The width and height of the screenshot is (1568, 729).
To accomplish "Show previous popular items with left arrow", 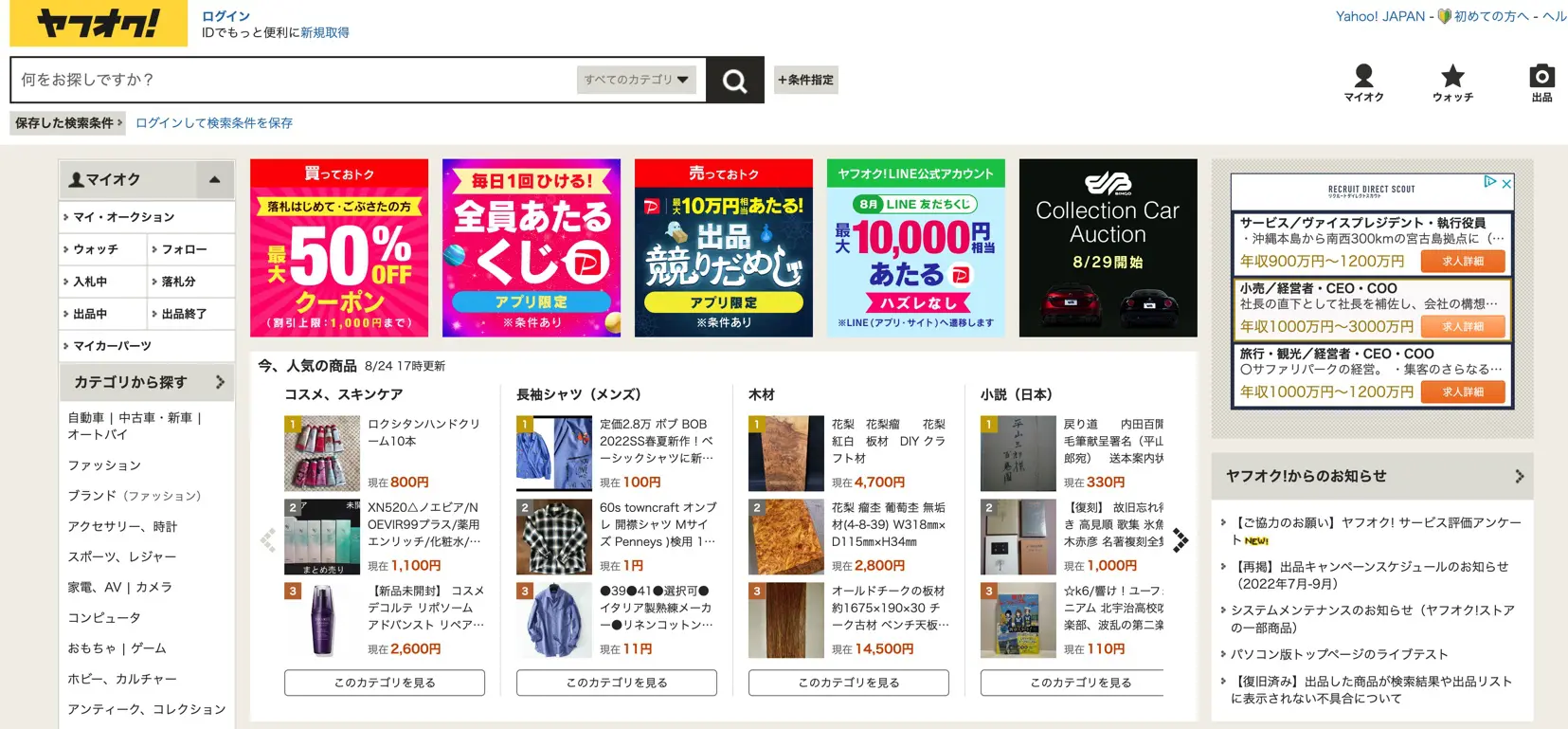I will click(268, 540).
